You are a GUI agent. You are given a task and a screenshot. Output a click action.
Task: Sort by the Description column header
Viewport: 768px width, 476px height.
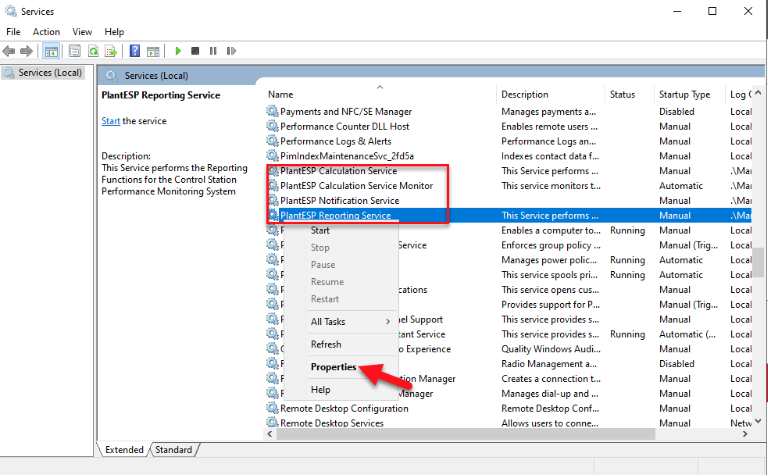point(551,95)
